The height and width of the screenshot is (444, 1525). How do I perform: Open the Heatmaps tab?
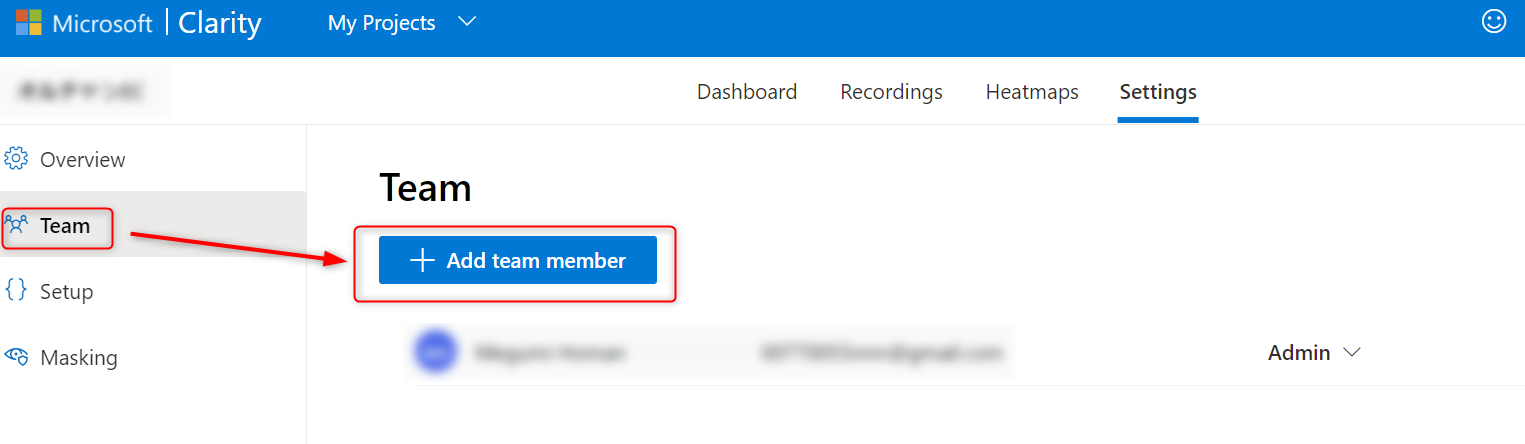1032,92
